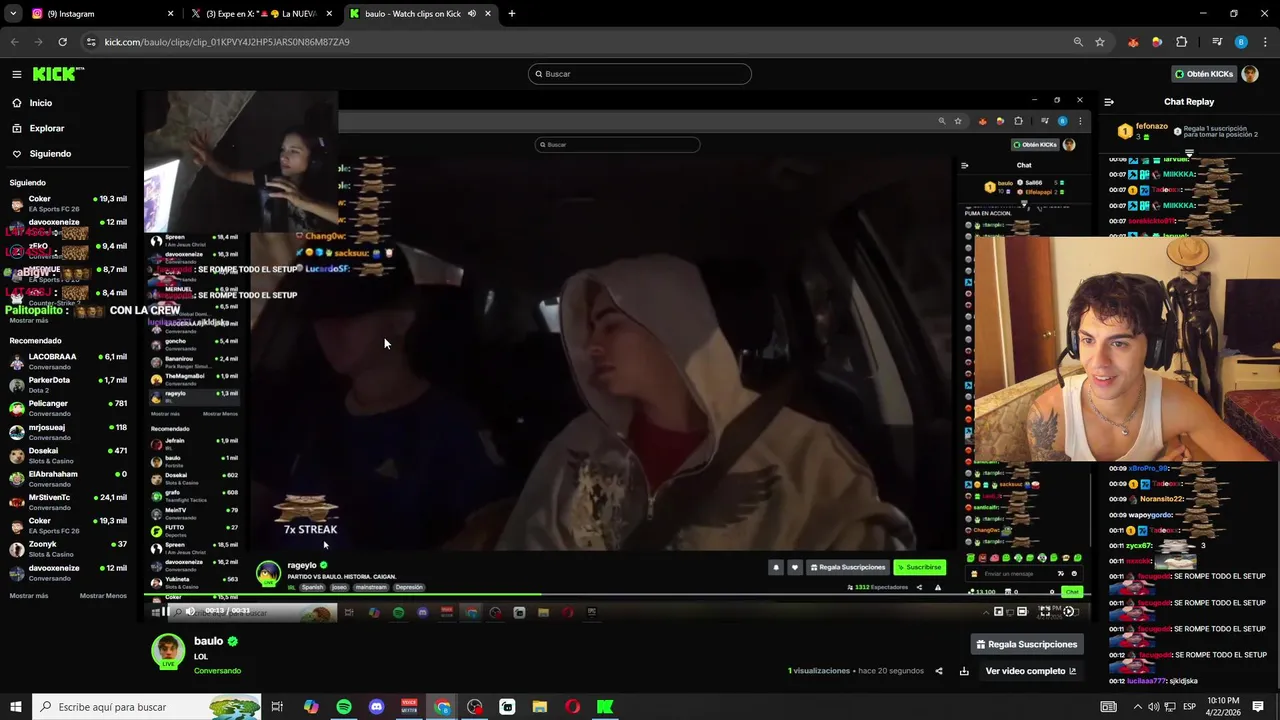Open Chrome's zoom magnifier icon in the address bar
The width and height of the screenshot is (1280, 720).
click(1078, 42)
